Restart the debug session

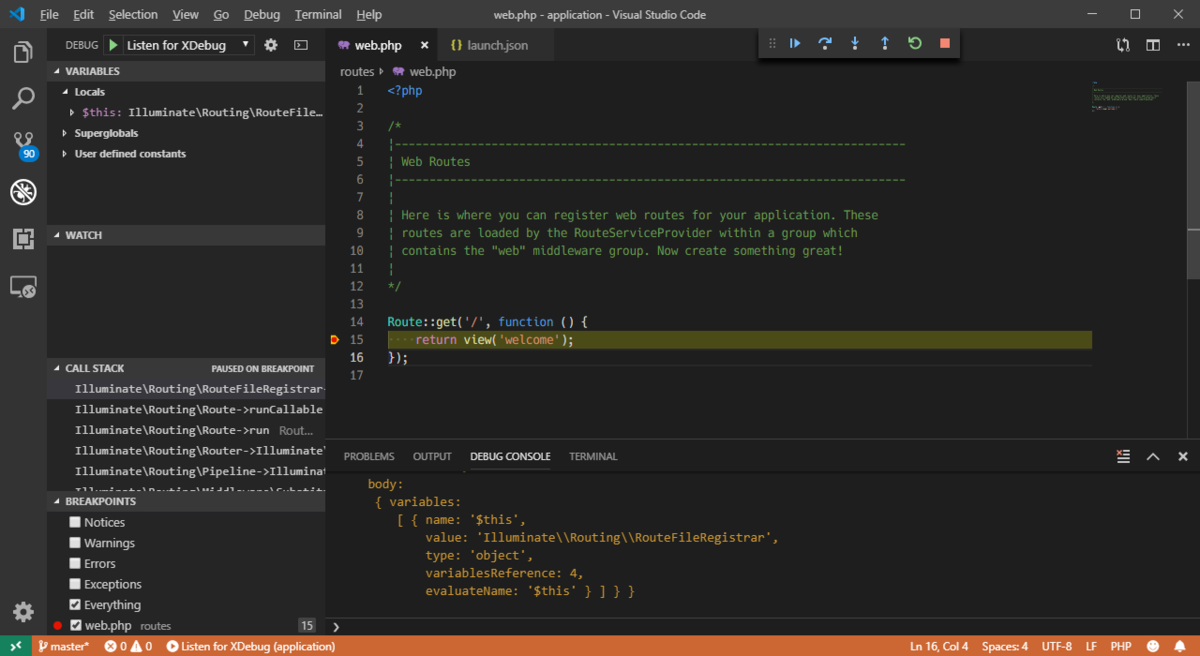[x=914, y=44]
